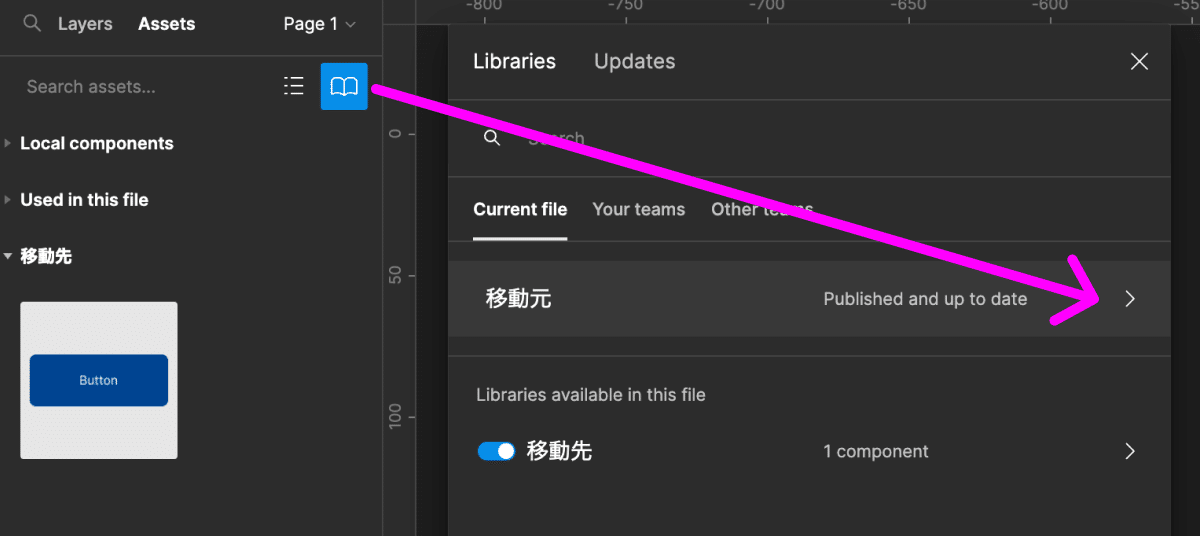Viewport: 1200px width, 536px height.
Task: Open 移動先 library details chevron
Action: pyautogui.click(x=1130, y=451)
